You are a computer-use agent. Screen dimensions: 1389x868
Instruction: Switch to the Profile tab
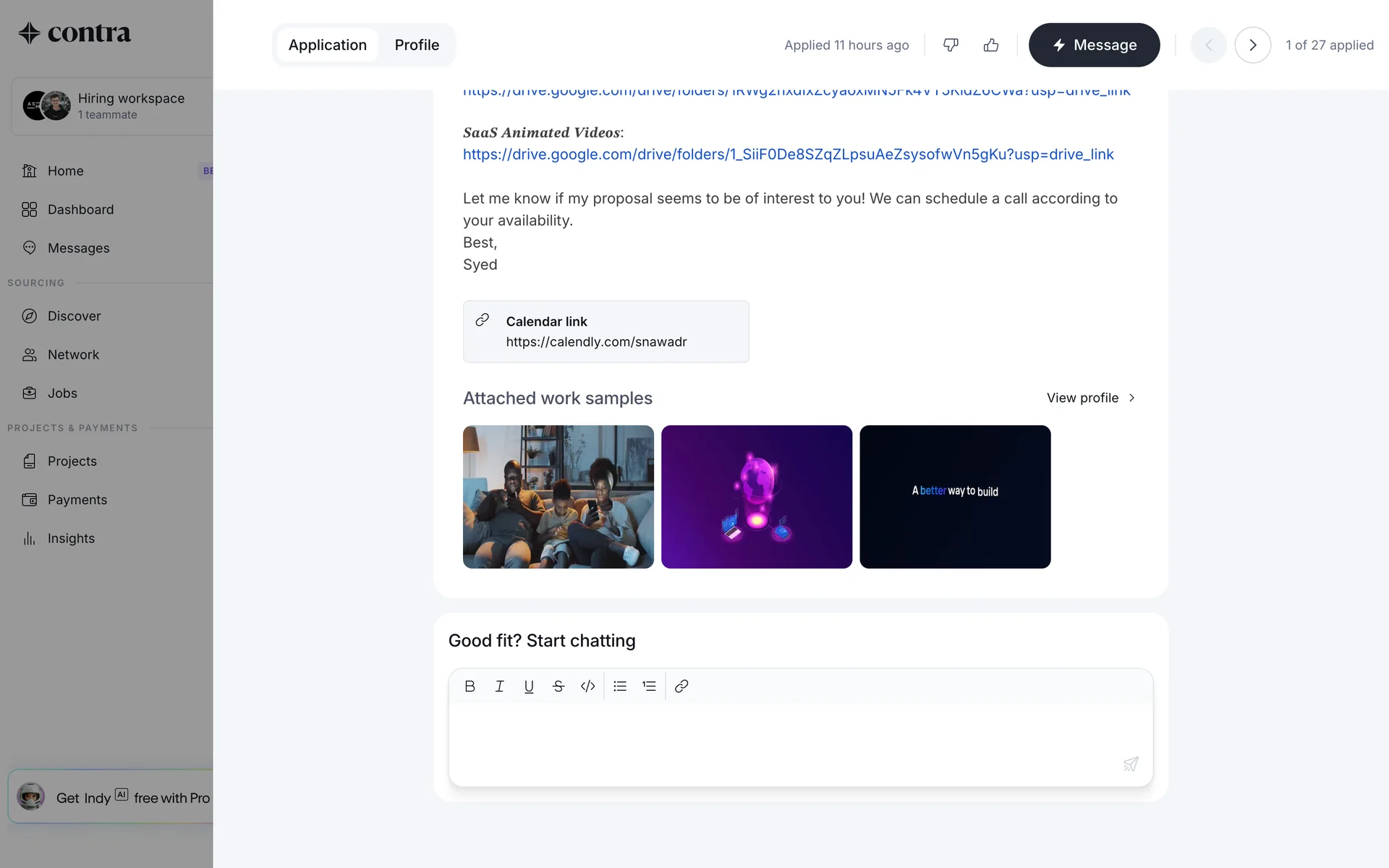tap(417, 45)
